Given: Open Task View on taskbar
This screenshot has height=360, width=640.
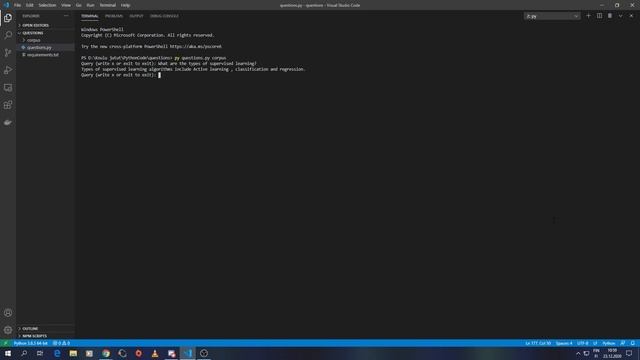Looking at the screenshot, I should 40,353.
